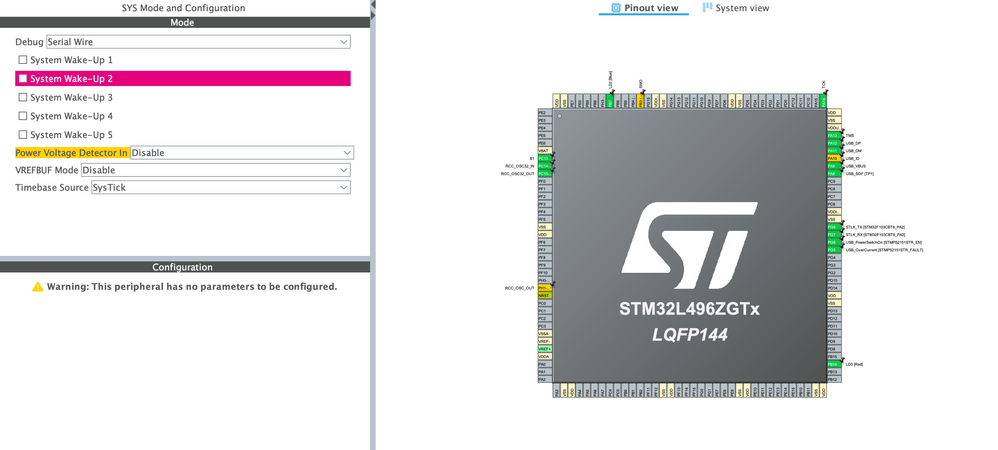Click the yellow PB3 pin labeled SWO
The height and width of the screenshot is (450, 998).
(640, 101)
